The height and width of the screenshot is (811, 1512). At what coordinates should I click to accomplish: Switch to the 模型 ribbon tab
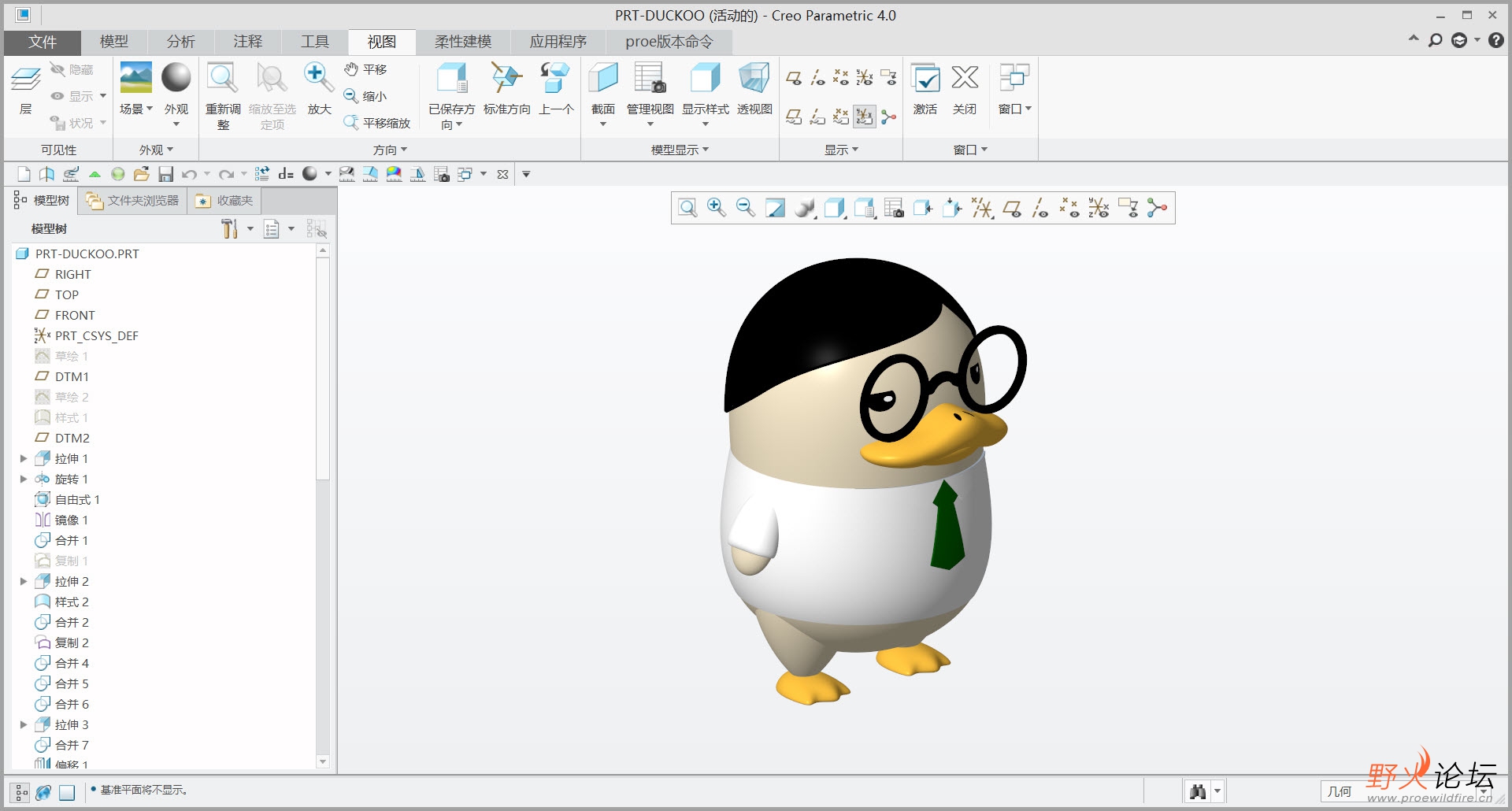tap(114, 42)
